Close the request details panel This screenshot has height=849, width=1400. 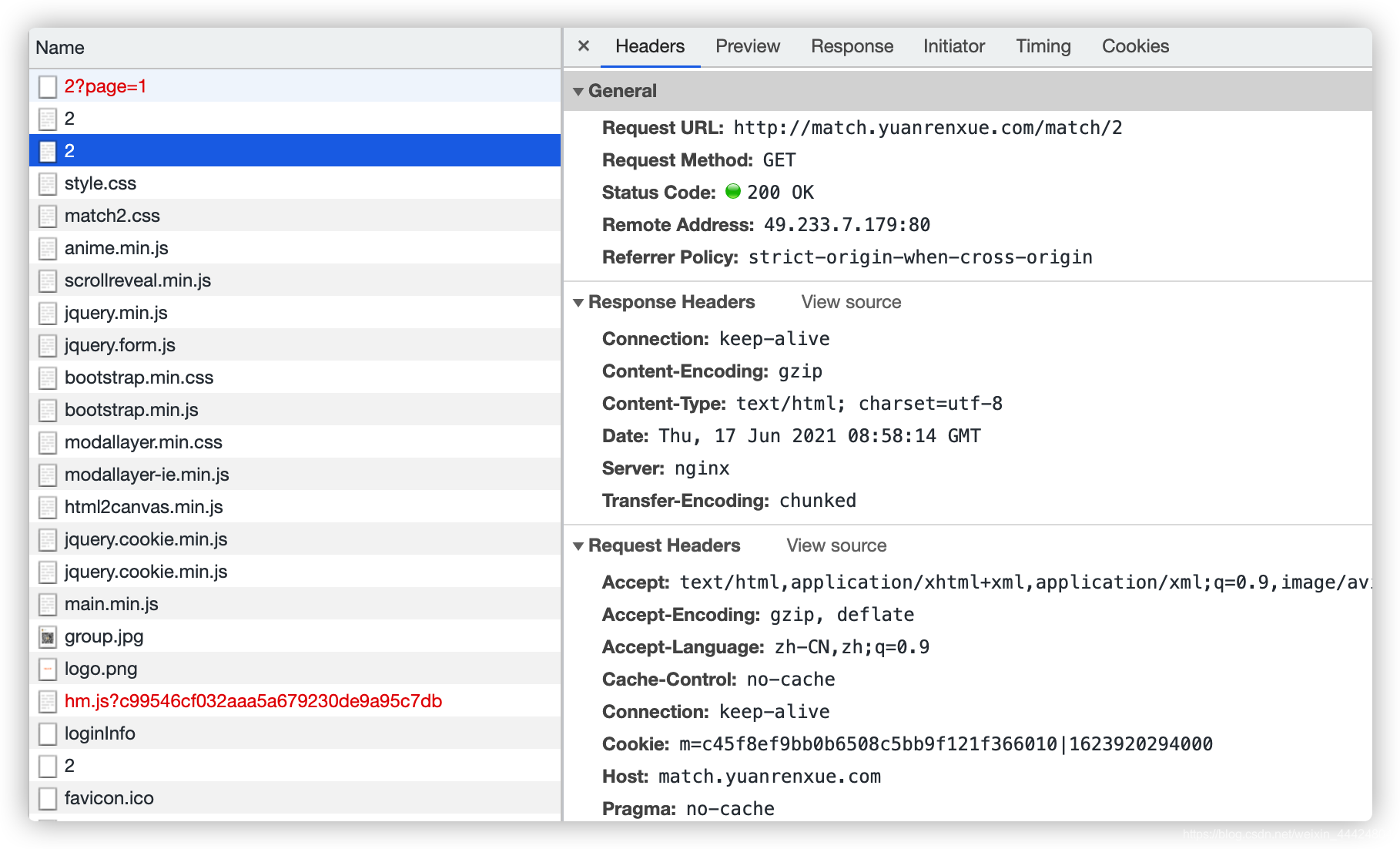click(x=584, y=46)
